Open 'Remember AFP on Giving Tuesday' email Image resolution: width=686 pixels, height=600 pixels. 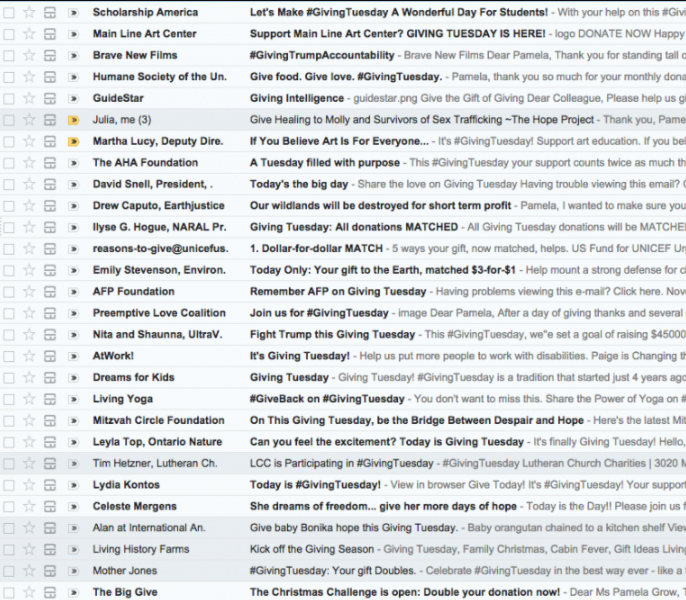[338, 291]
